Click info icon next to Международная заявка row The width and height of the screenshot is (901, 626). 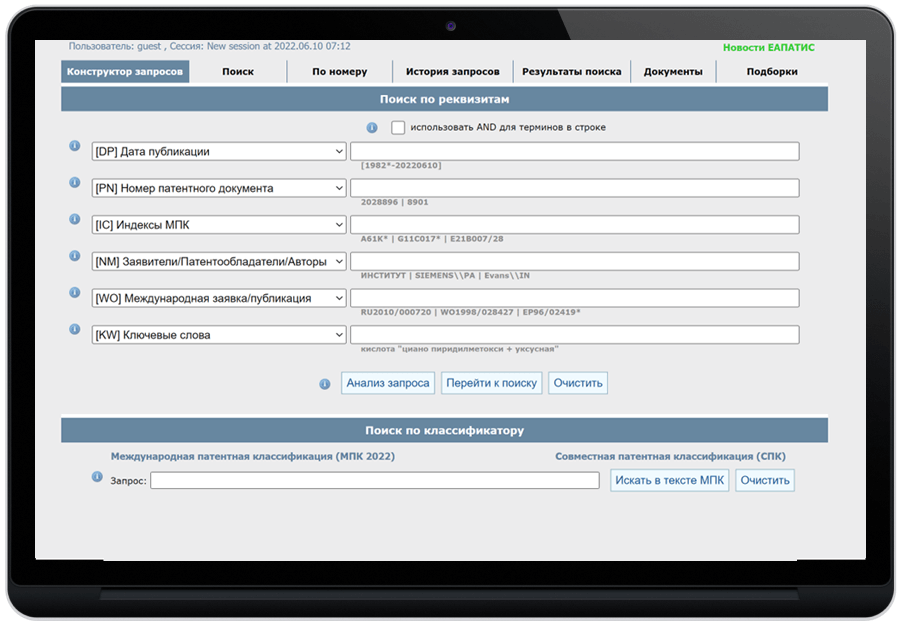point(74,292)
